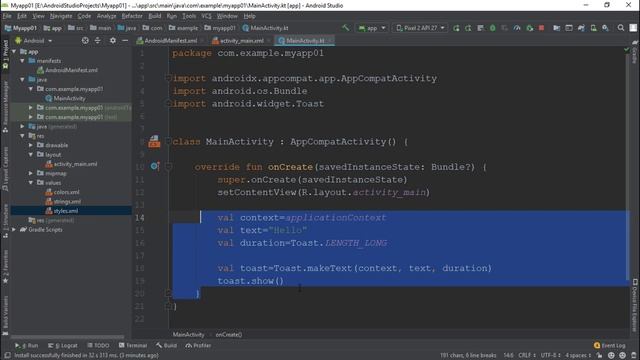Click the Myapp01 breadcrumb in navigation bar
The height and width of the screenshot is (360, 640).
click(20, 28)
